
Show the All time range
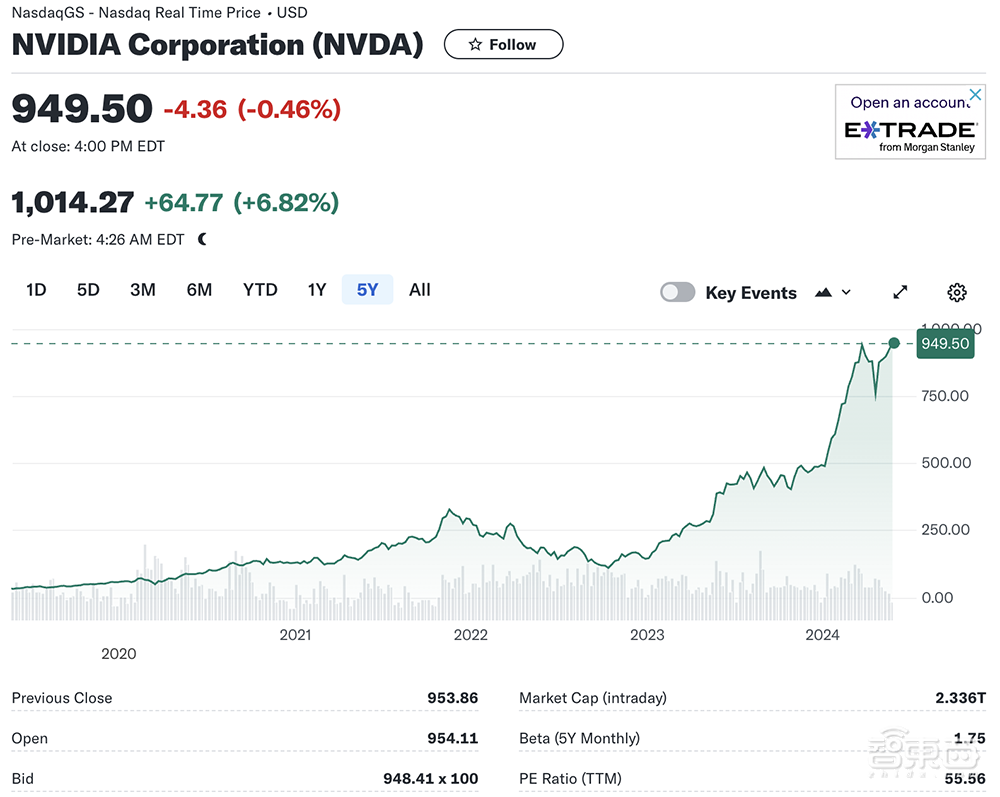(x=420, y=290)
